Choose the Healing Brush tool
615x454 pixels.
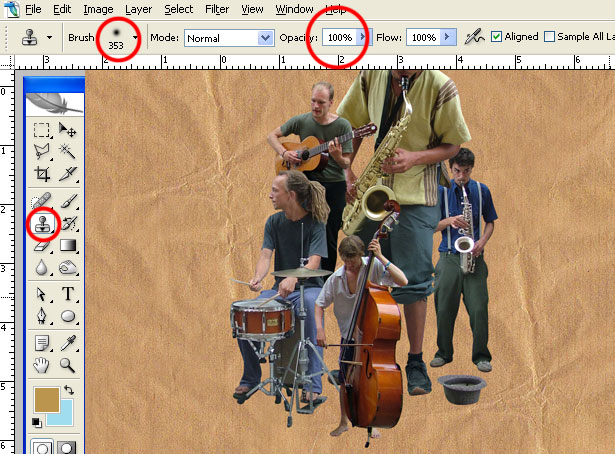pyautogui.click(x=42, y=201)
